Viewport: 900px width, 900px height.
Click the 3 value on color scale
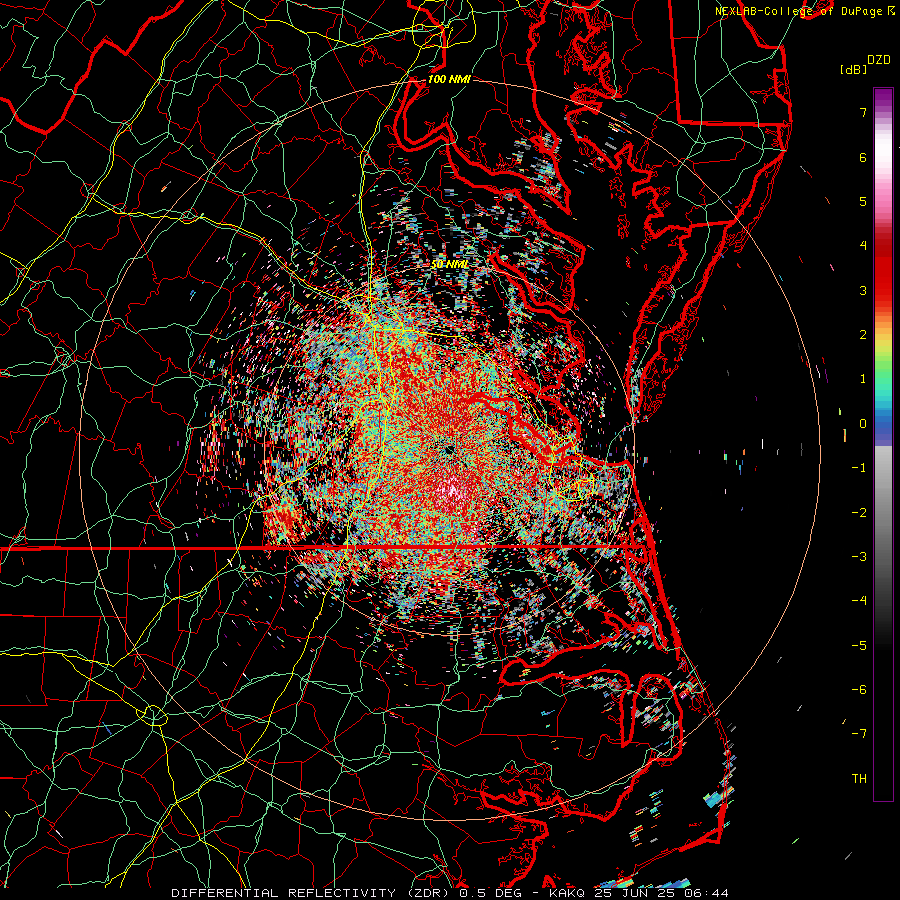[863, 290]
